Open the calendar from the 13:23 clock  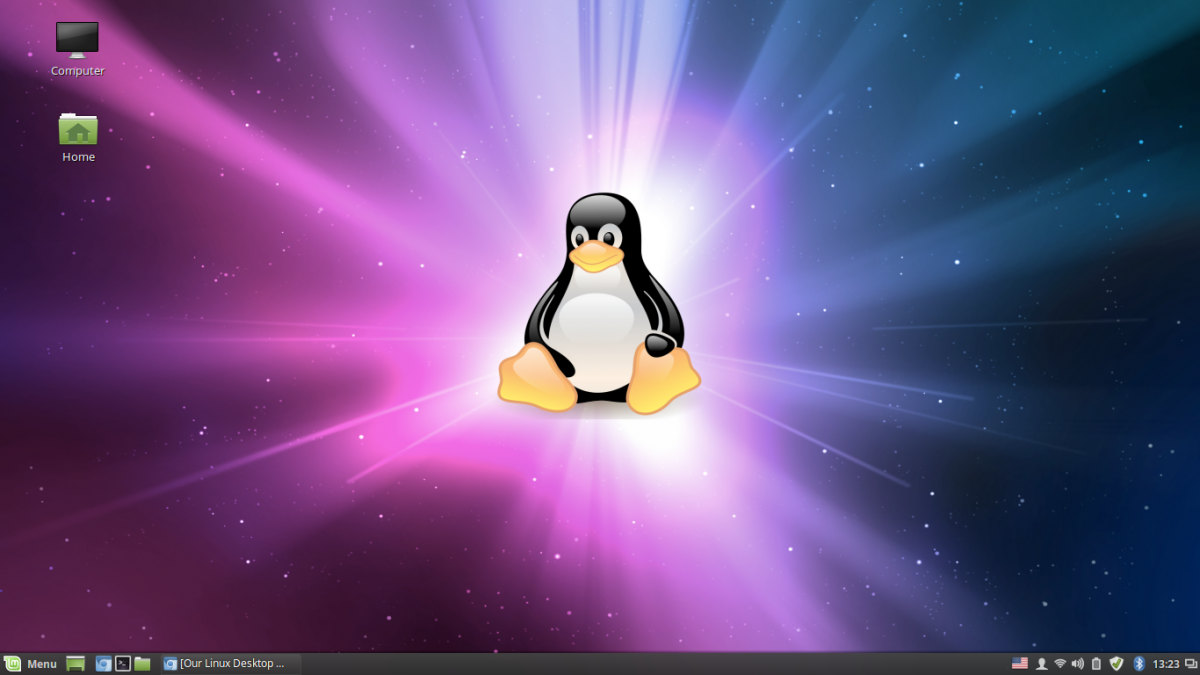coord(1166,664)
